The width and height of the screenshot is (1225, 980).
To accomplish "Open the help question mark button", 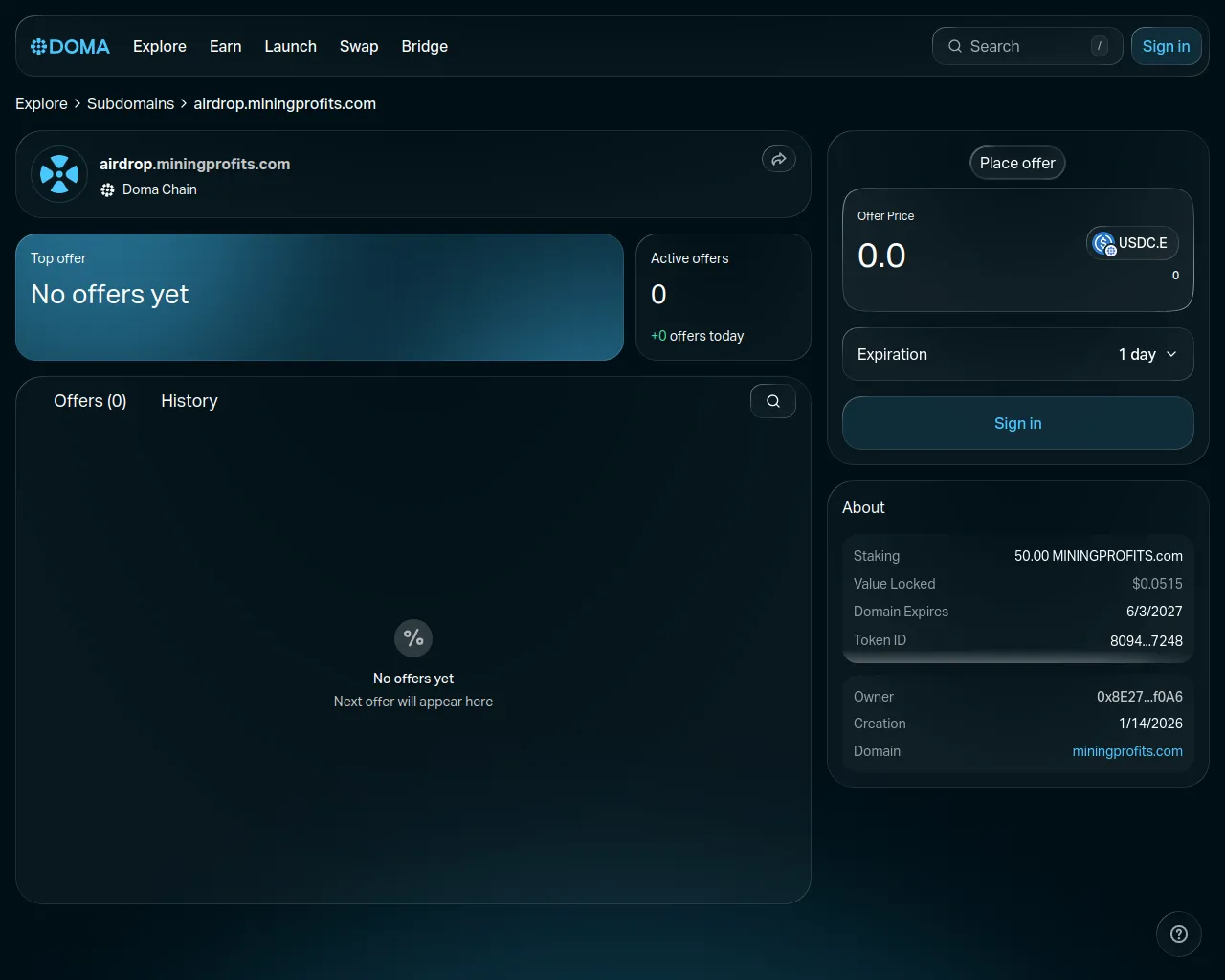I will tap(1179, 934).
